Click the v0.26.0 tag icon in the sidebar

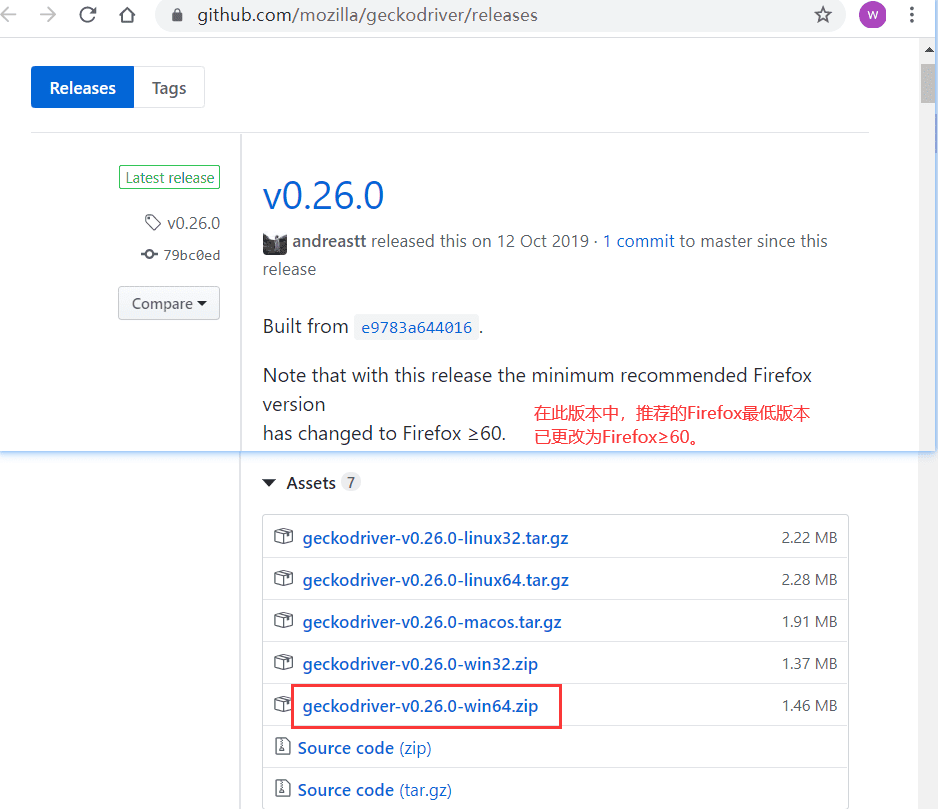[x=153, y=223]
